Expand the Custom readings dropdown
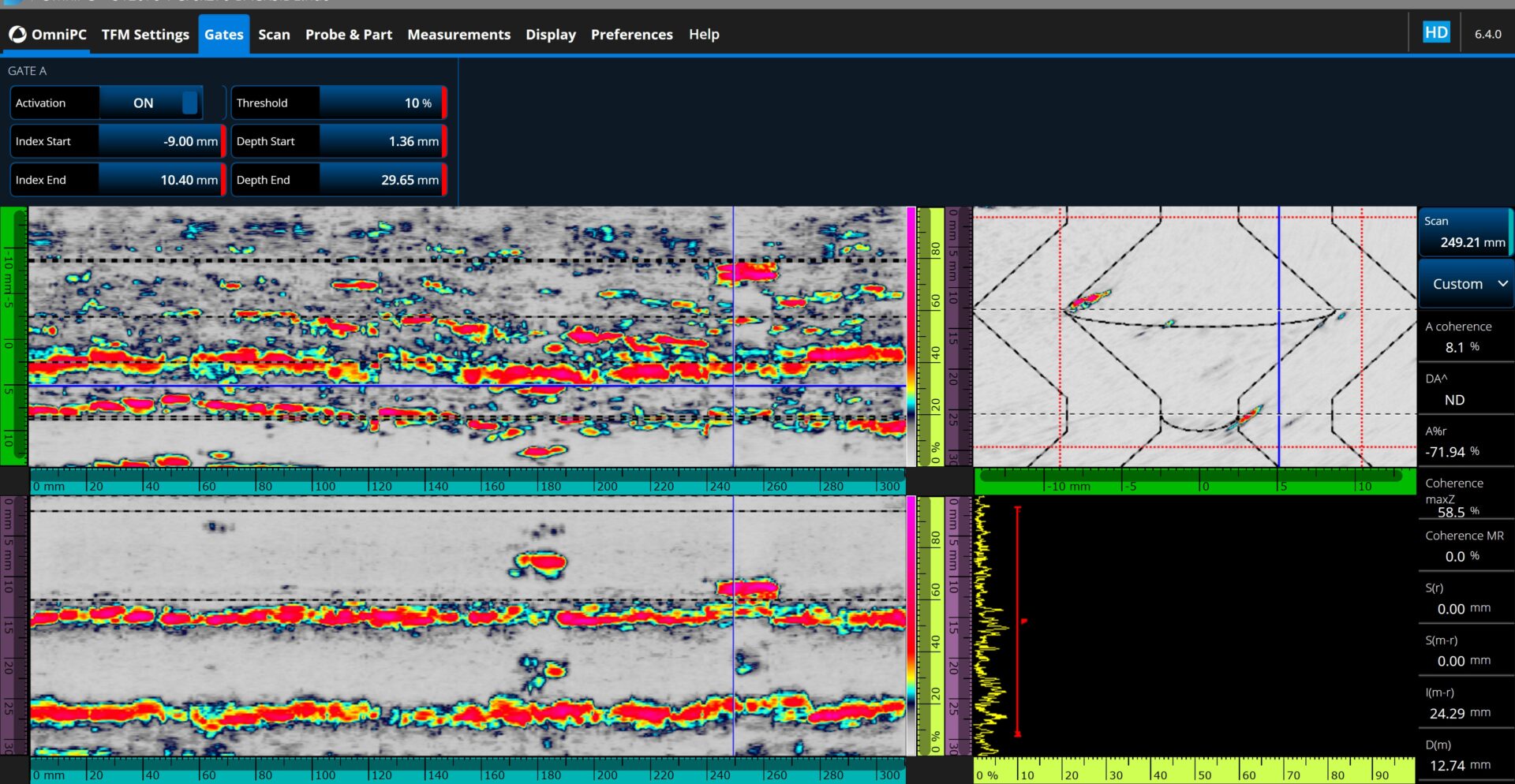The image size is (1515, 784). pos(1465,284)
